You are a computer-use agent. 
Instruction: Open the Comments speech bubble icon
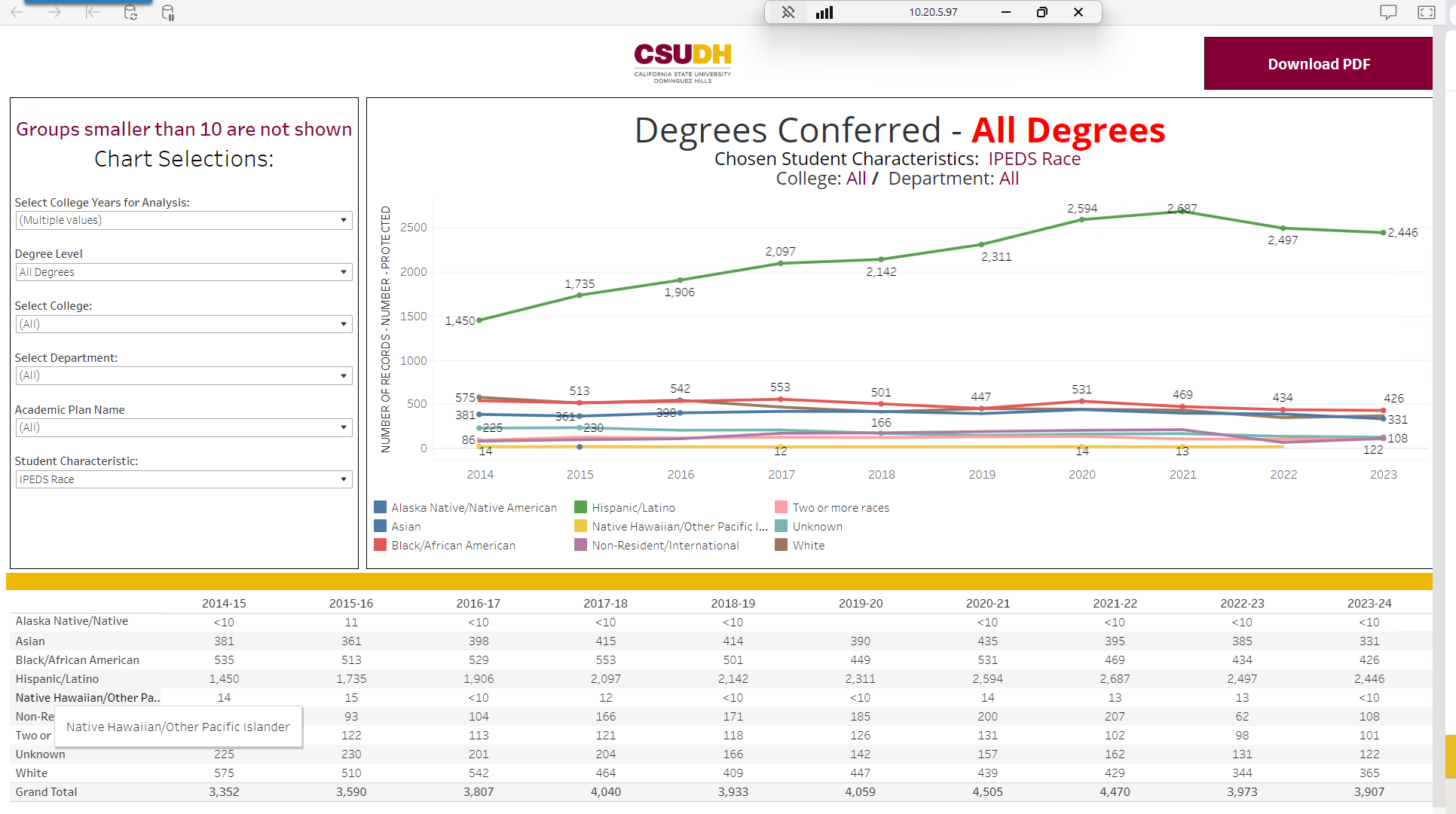1388,12
